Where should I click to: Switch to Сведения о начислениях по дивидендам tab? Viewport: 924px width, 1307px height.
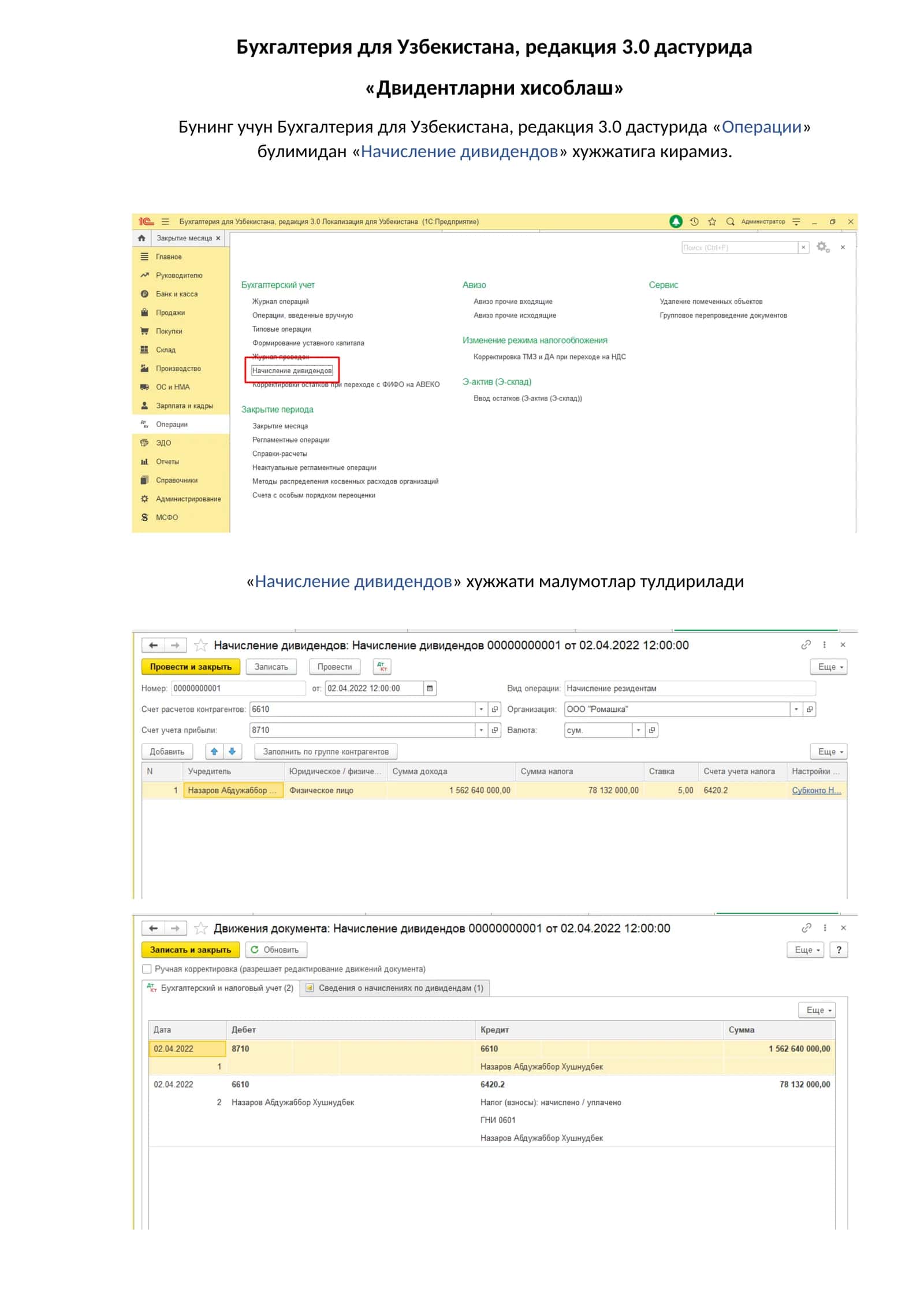pyautogui.click(x=394, y=987)
